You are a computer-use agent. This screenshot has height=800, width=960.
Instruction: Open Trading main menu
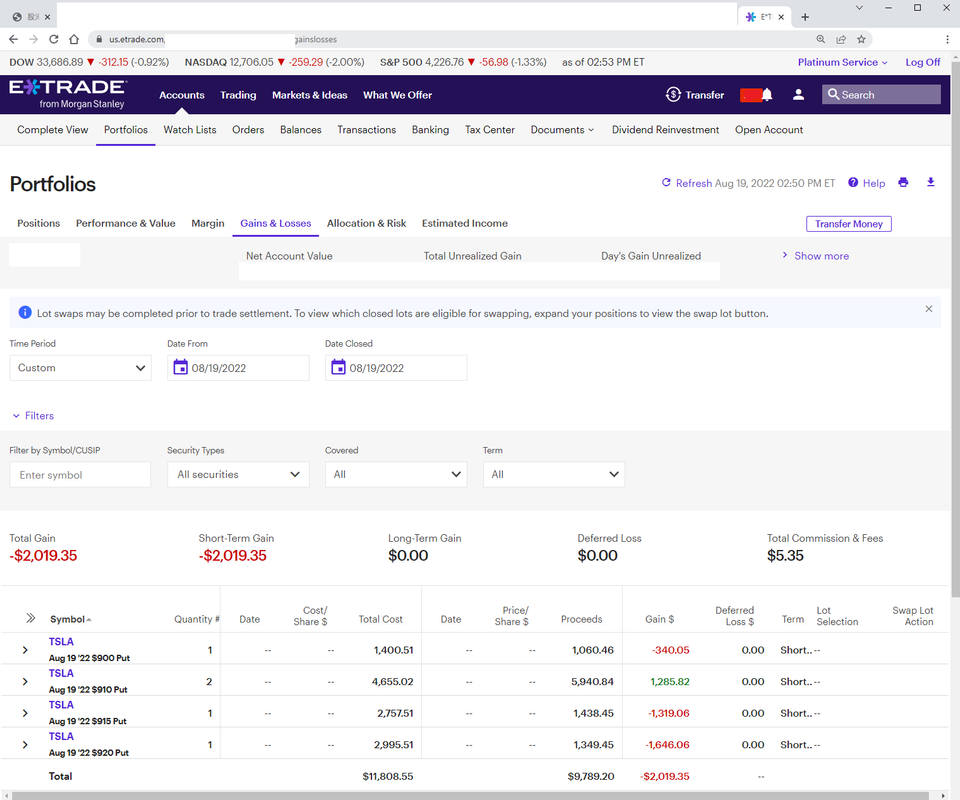click(238, 95)
